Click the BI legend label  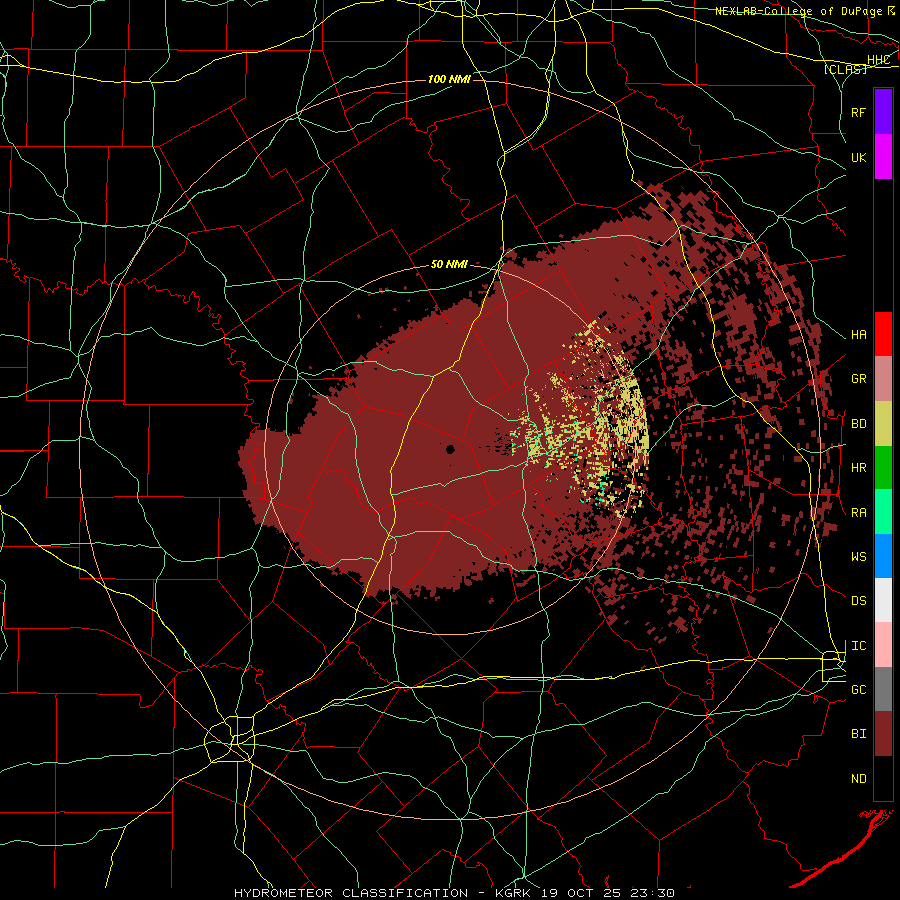click(x=858, y=734)
